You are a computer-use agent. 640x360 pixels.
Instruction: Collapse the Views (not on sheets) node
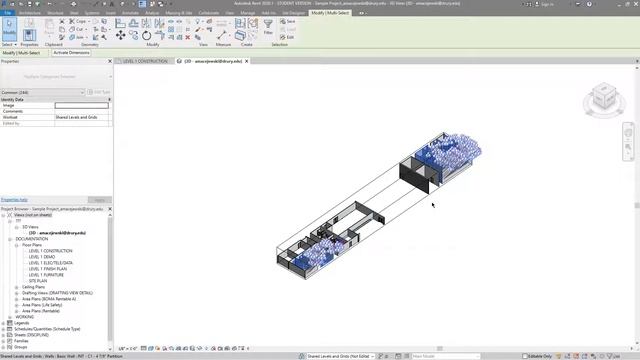point(3,215)
